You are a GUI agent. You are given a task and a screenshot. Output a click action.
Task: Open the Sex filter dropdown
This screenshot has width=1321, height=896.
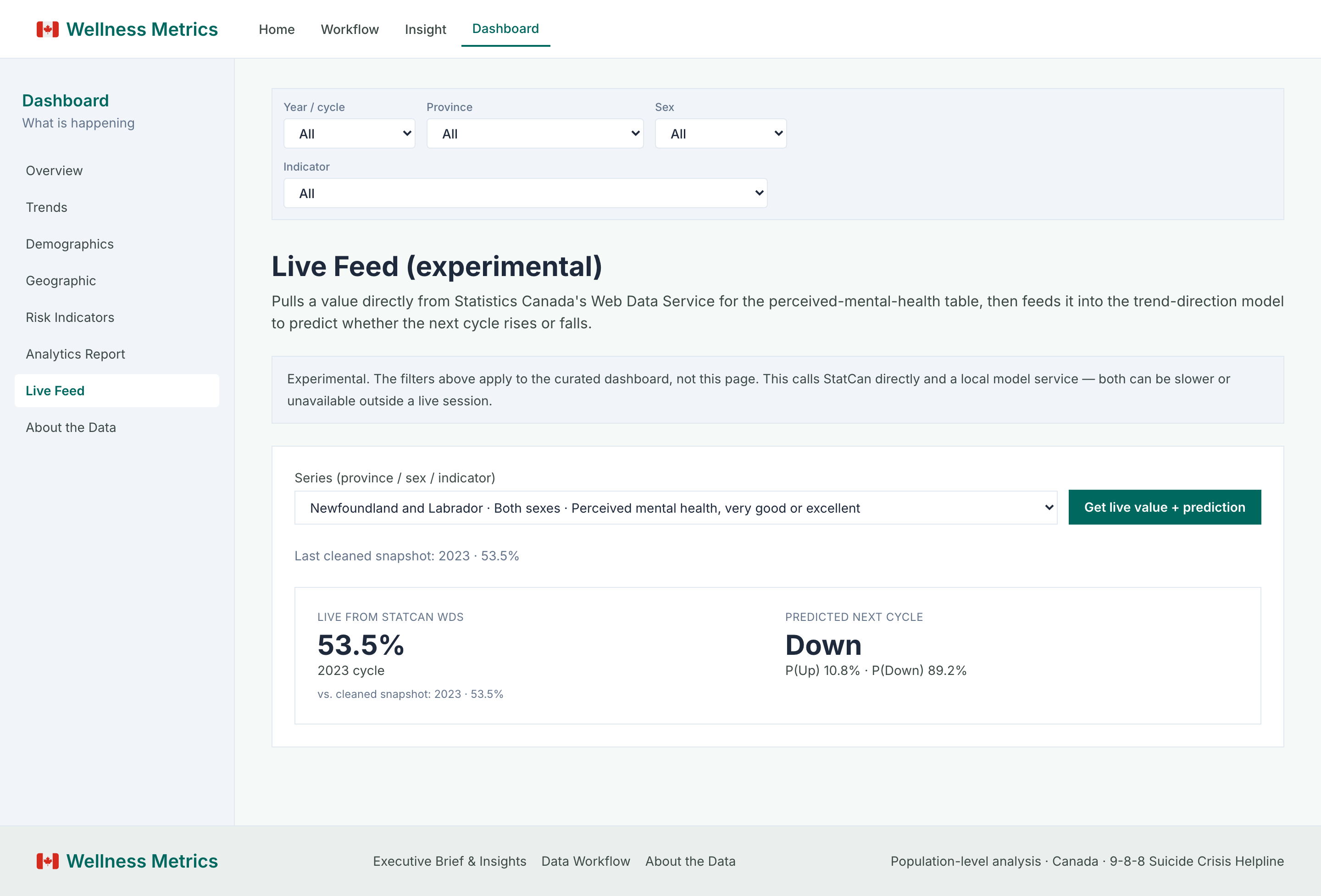[721, 133]
